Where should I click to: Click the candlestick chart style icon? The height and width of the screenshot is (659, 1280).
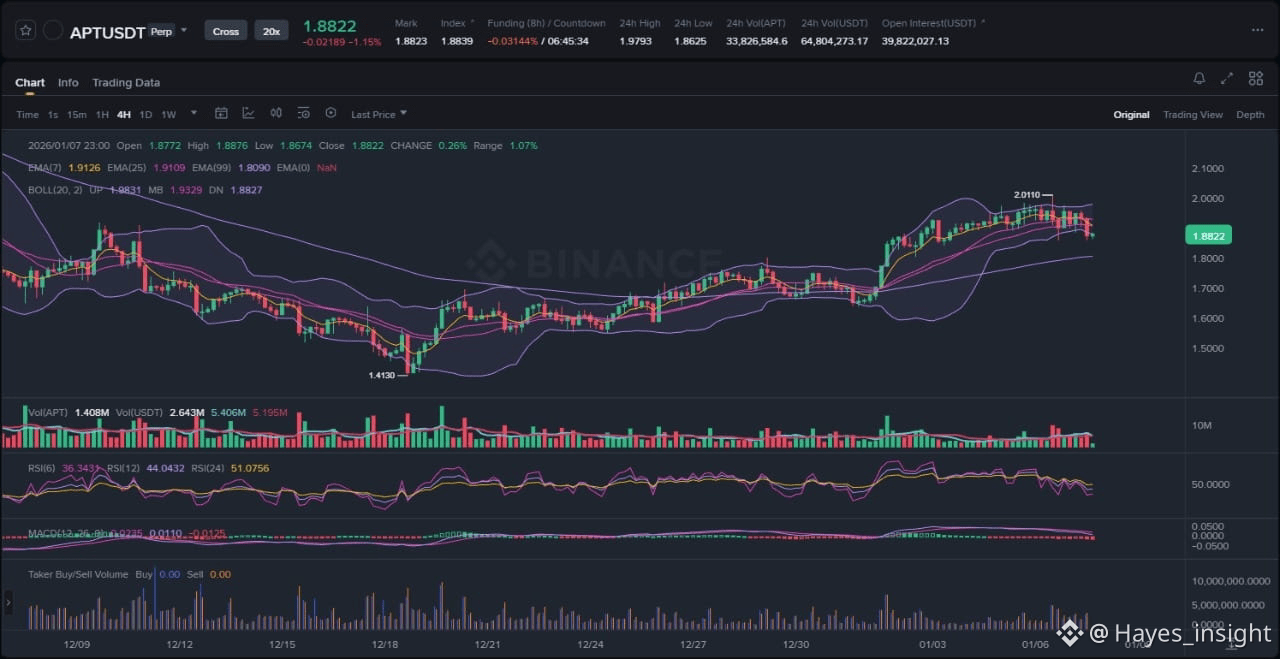tap(276, 114)
